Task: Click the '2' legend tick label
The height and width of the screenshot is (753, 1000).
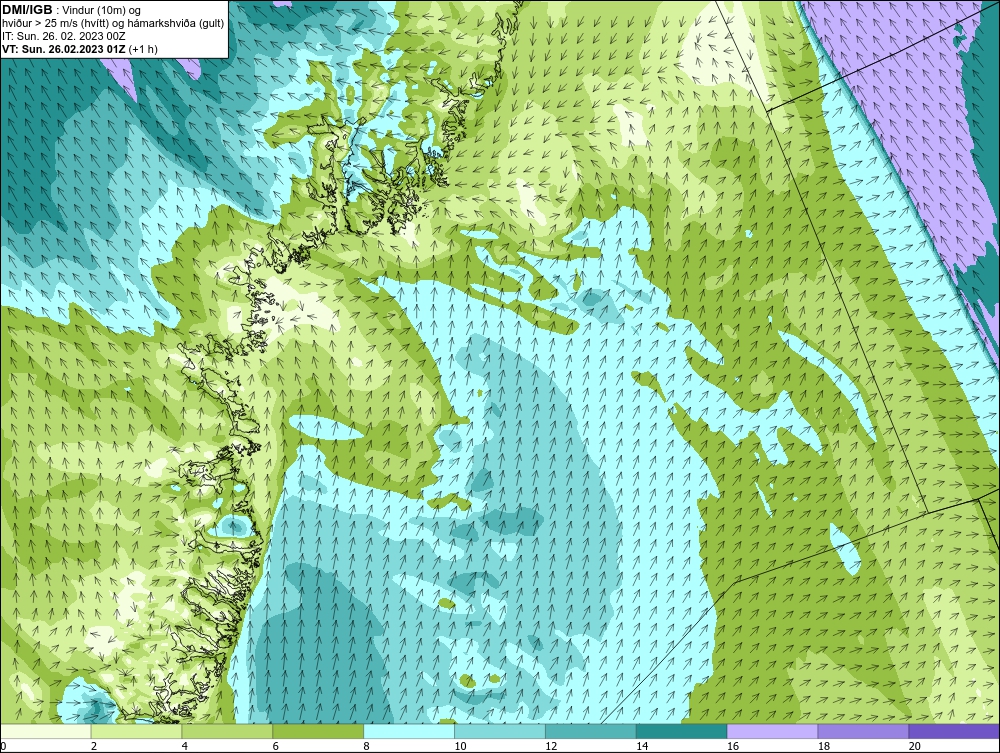Action: tap(94, 746)
